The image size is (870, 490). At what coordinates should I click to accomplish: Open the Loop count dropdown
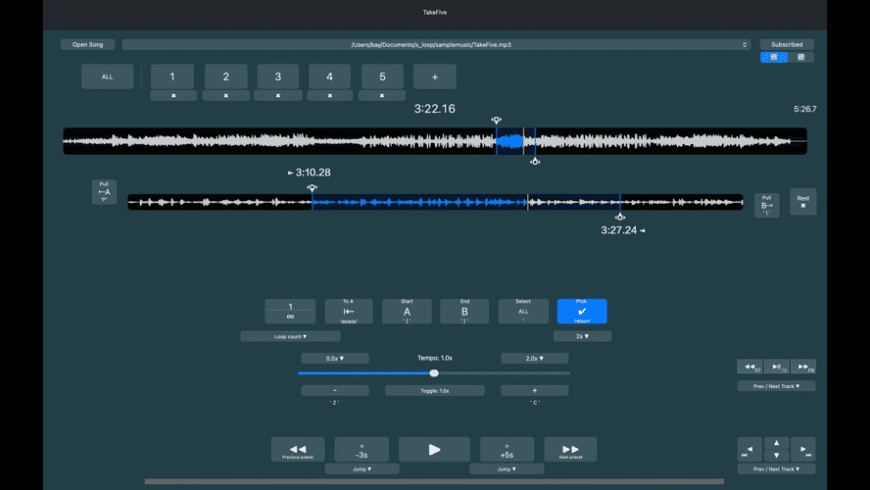coord(290,336)
